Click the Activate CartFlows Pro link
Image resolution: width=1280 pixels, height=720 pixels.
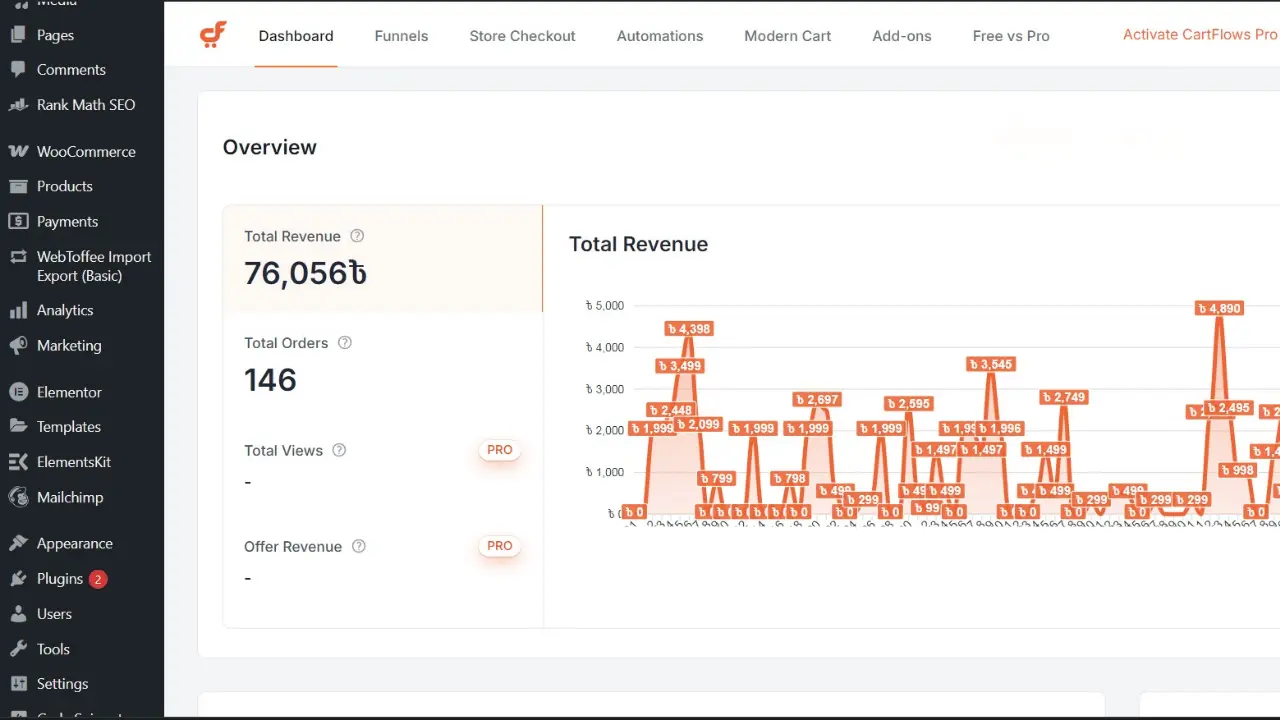[1199, 35]
